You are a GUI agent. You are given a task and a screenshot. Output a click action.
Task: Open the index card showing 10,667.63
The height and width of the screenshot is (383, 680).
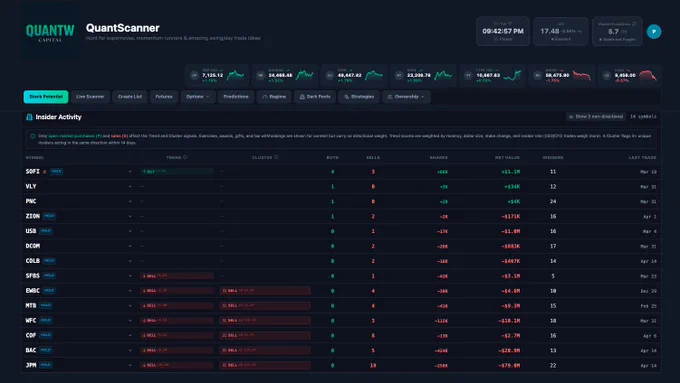coord(493,75)
